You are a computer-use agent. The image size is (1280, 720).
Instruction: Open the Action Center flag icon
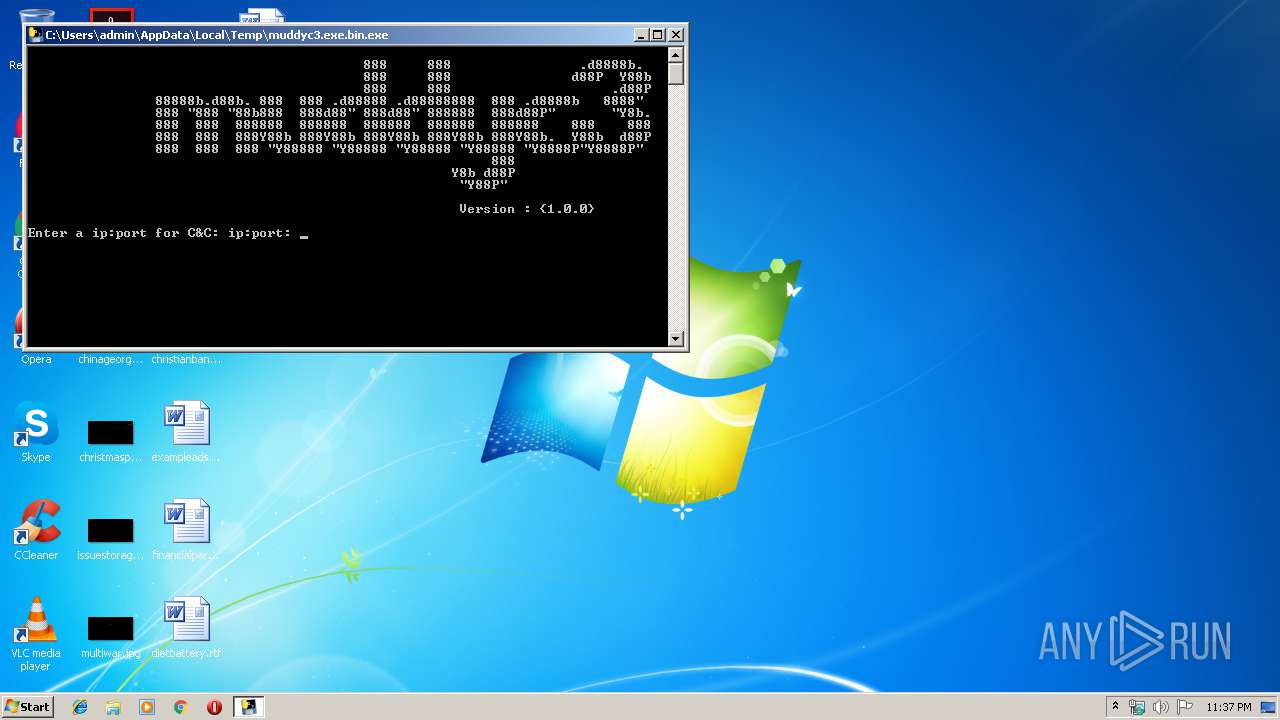1185,707
